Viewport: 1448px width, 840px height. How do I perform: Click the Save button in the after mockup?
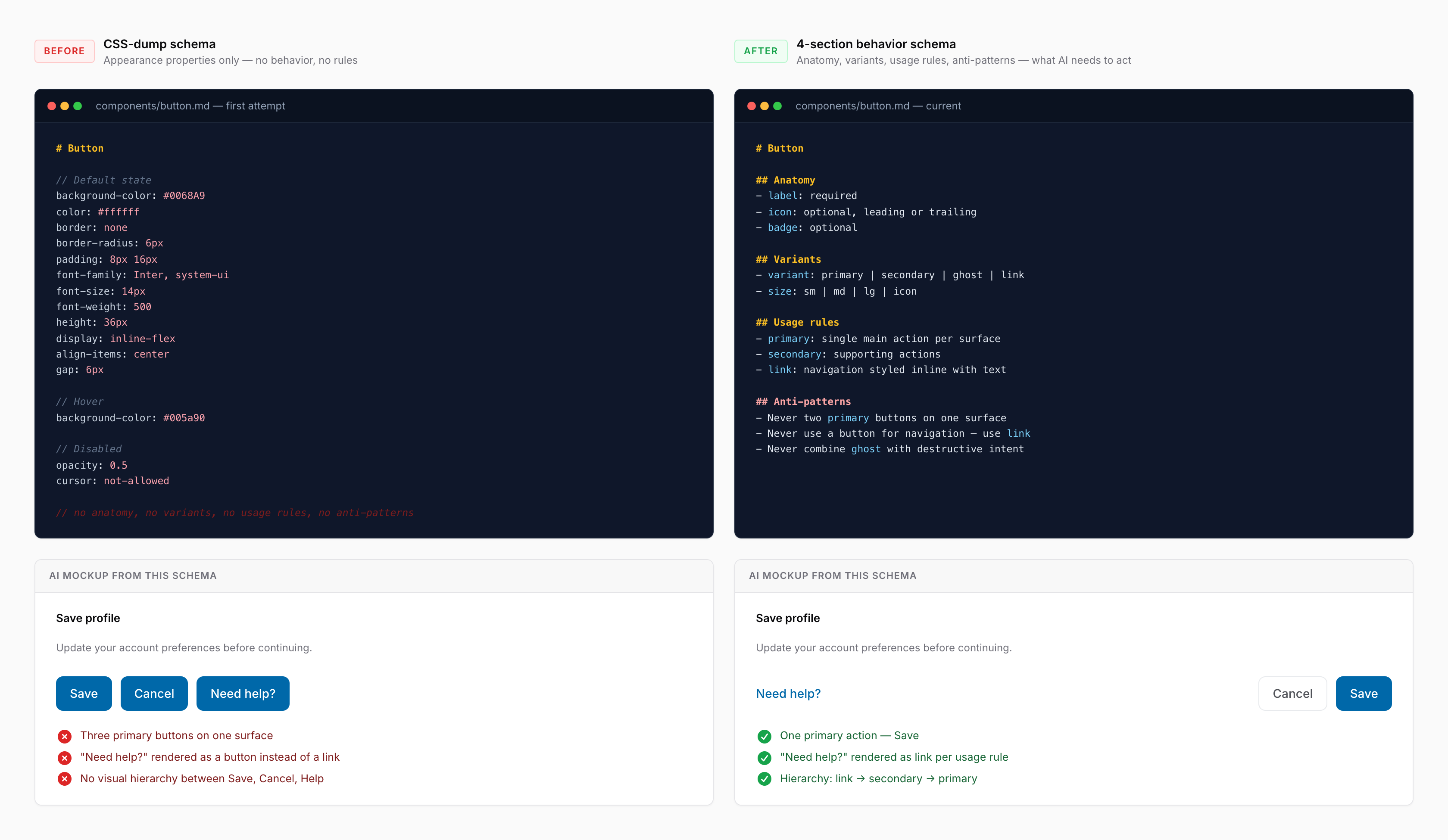[1364, 694]
